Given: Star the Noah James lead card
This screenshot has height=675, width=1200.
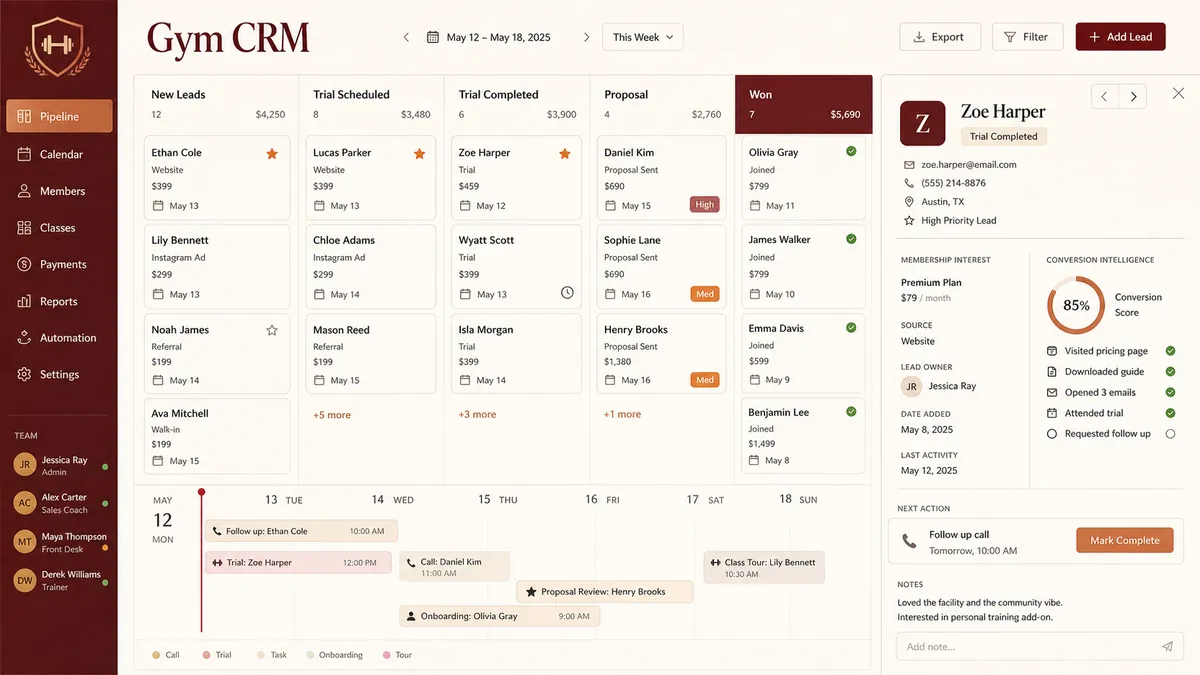Looking at the screenshot, I should (272, 330).
